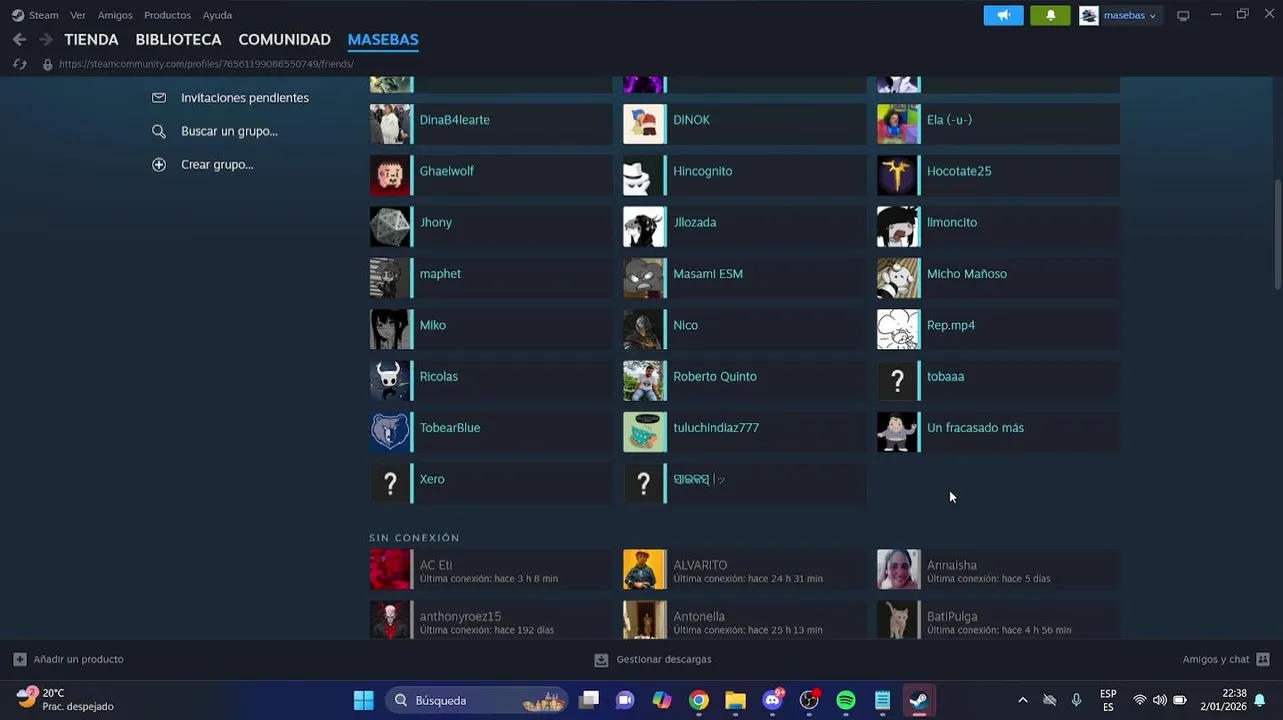Open File Explorer from taskbar
Image resolution: width=1283 pixels, height=720 pixels.
(x=736, y=700)
